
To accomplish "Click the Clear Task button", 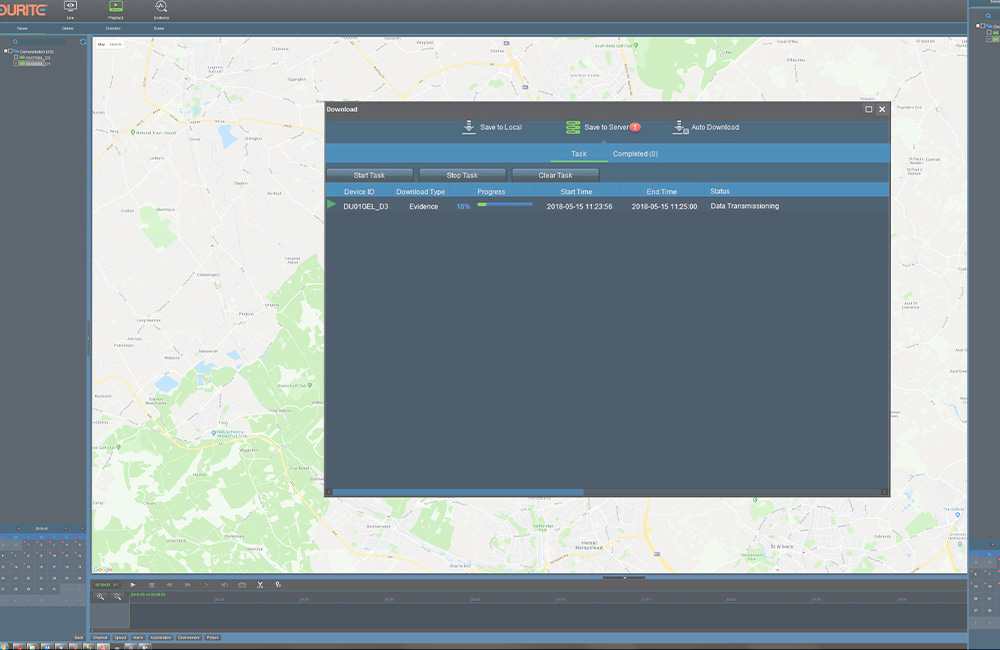I will [x=556, y=174].
